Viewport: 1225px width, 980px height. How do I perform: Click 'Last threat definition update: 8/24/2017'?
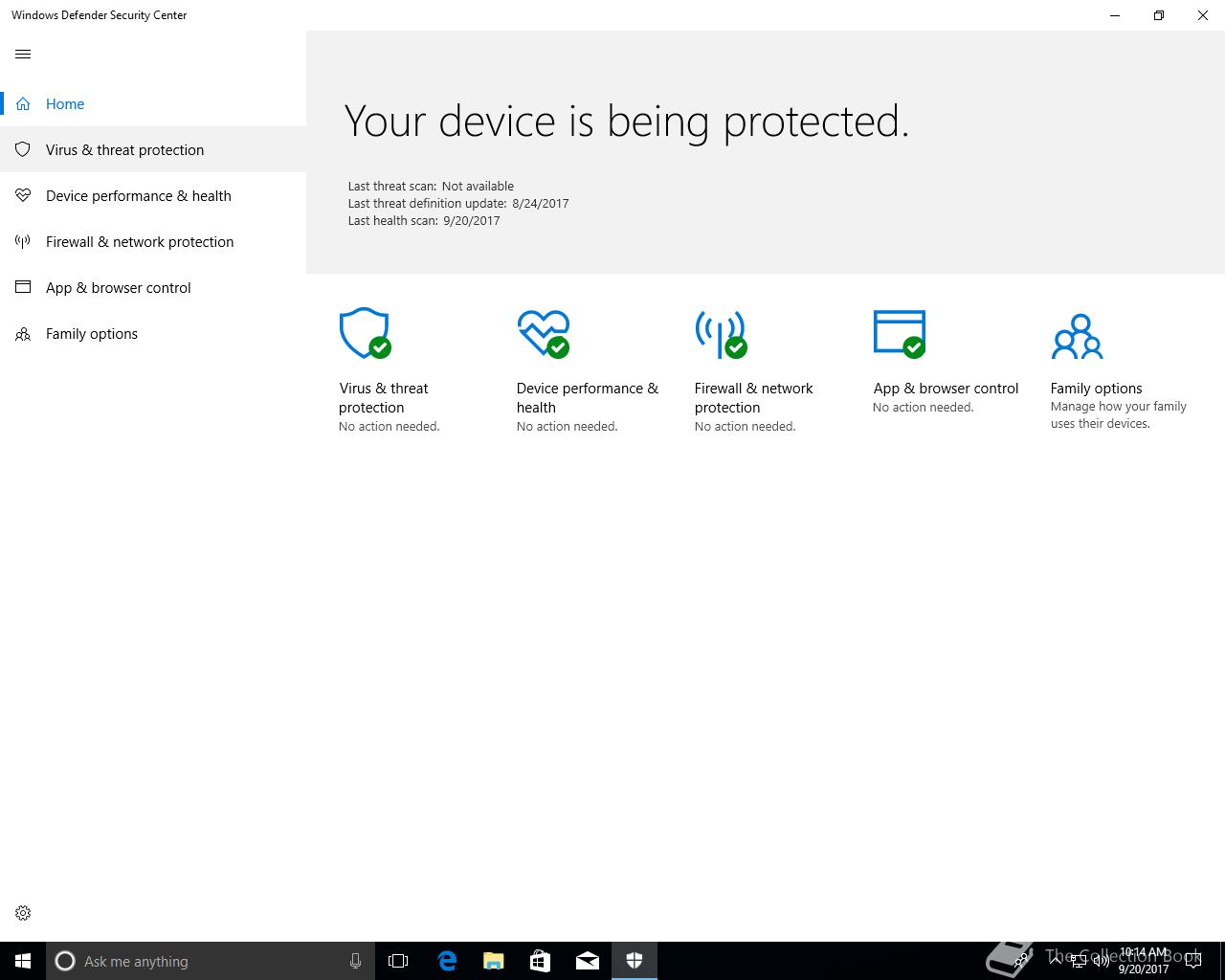458,203
